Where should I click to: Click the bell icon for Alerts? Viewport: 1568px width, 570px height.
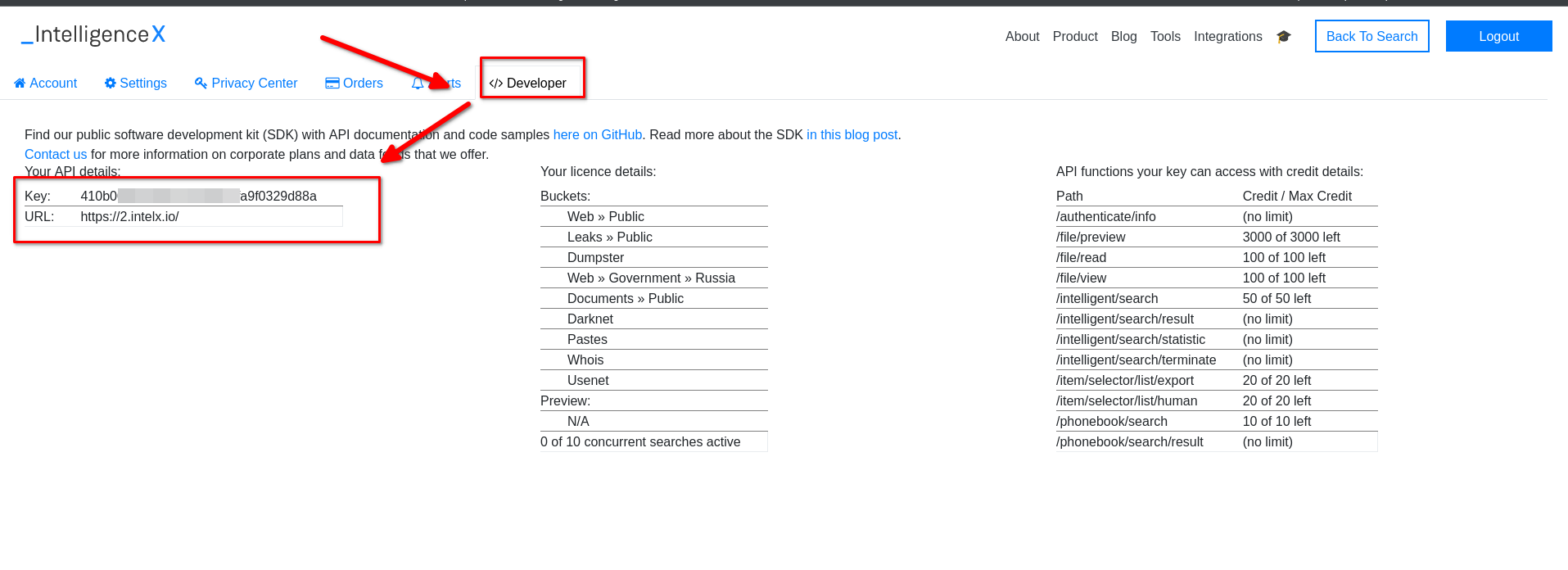point(418,83)
